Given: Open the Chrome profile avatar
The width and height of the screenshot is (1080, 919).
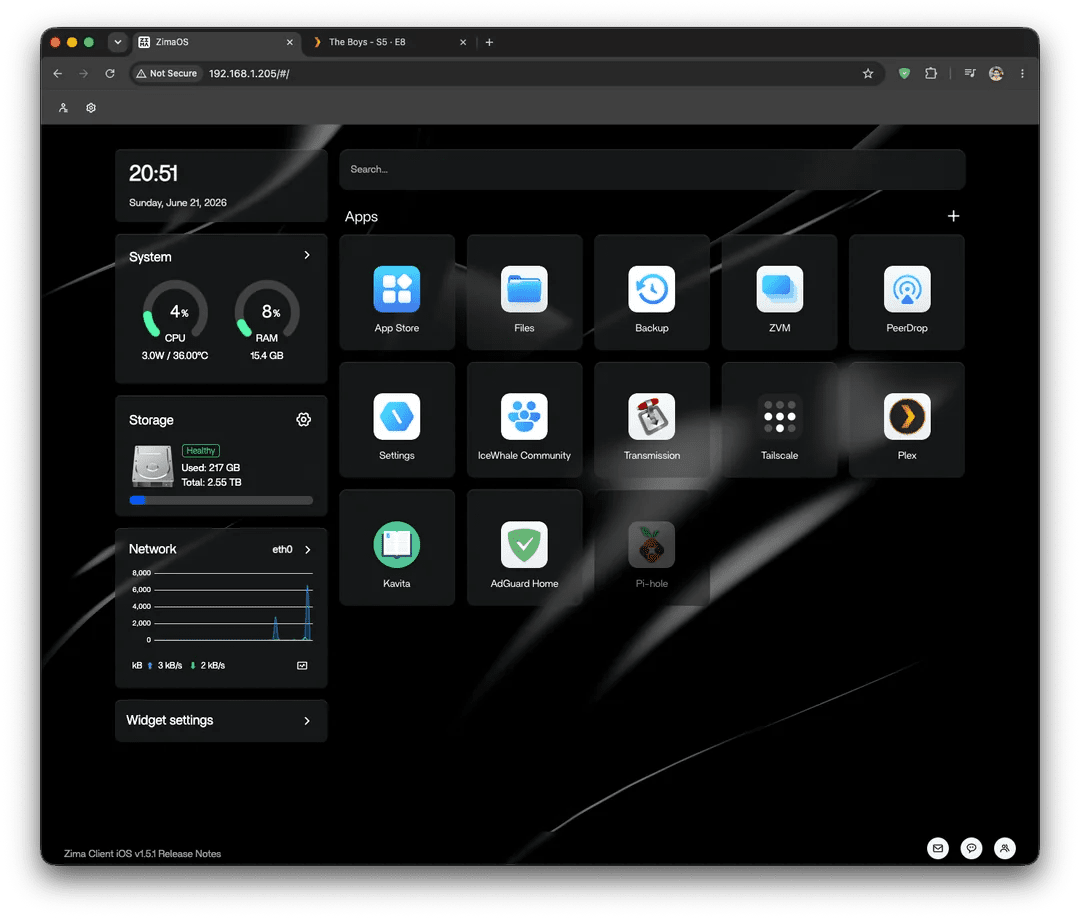Looking at the screenshot, I should (x=996, y=74).
